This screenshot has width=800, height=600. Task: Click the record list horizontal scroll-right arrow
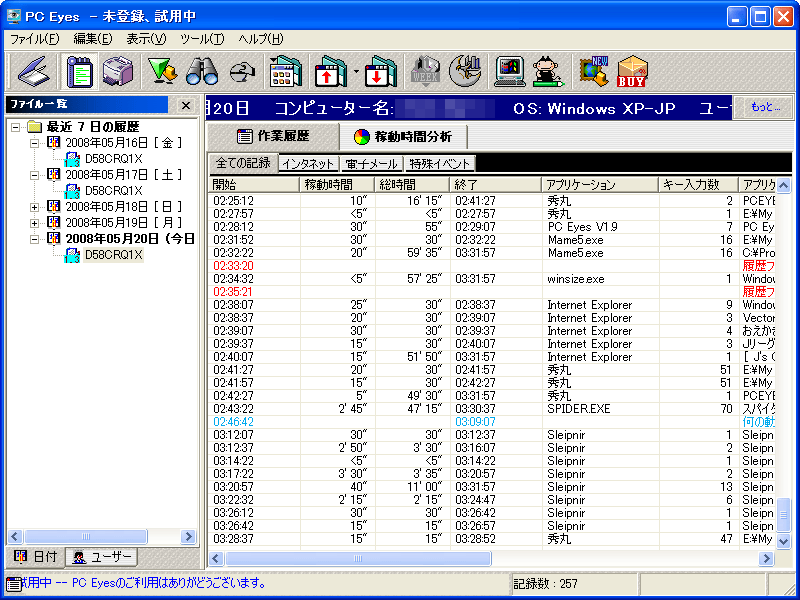[x=767, y=559]
